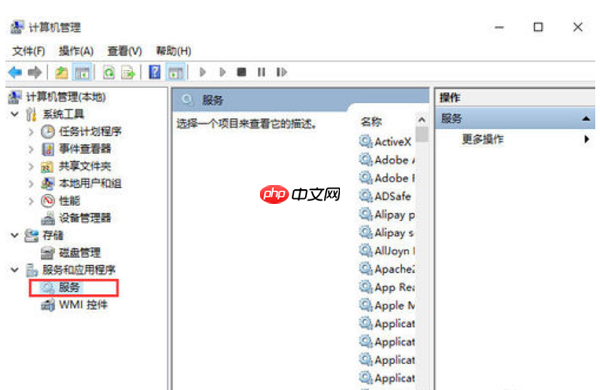This screenshot has width=600, height=390.
Task: Open the Help question-mark toolbar icon
Action: (x=155, y=72)
